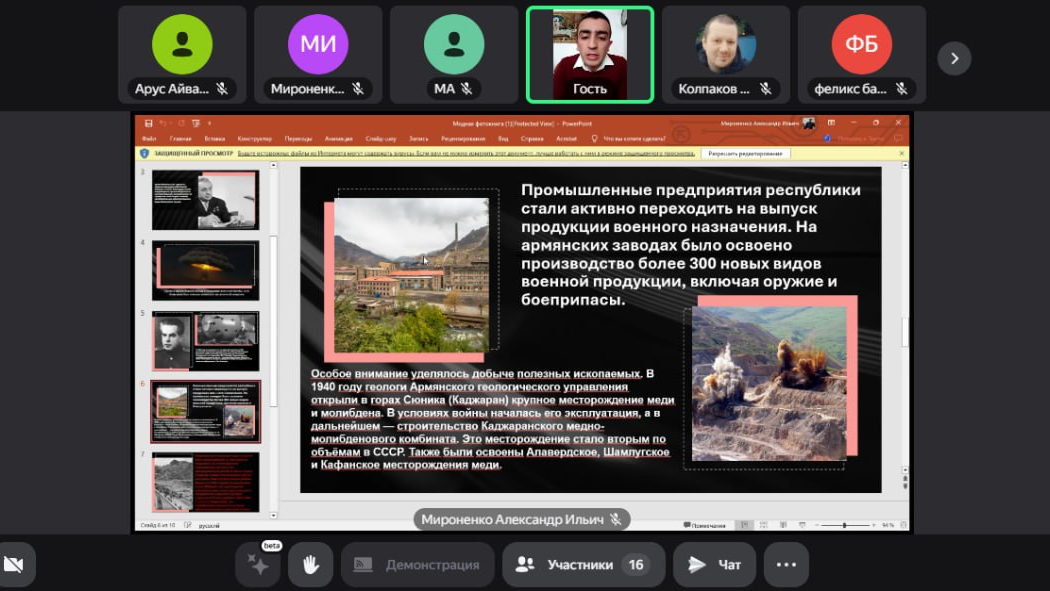This screenshot has width=1050, height=591.
Task: Select slide 7 thumbnail in slide panel
Action: click(205, 481)
